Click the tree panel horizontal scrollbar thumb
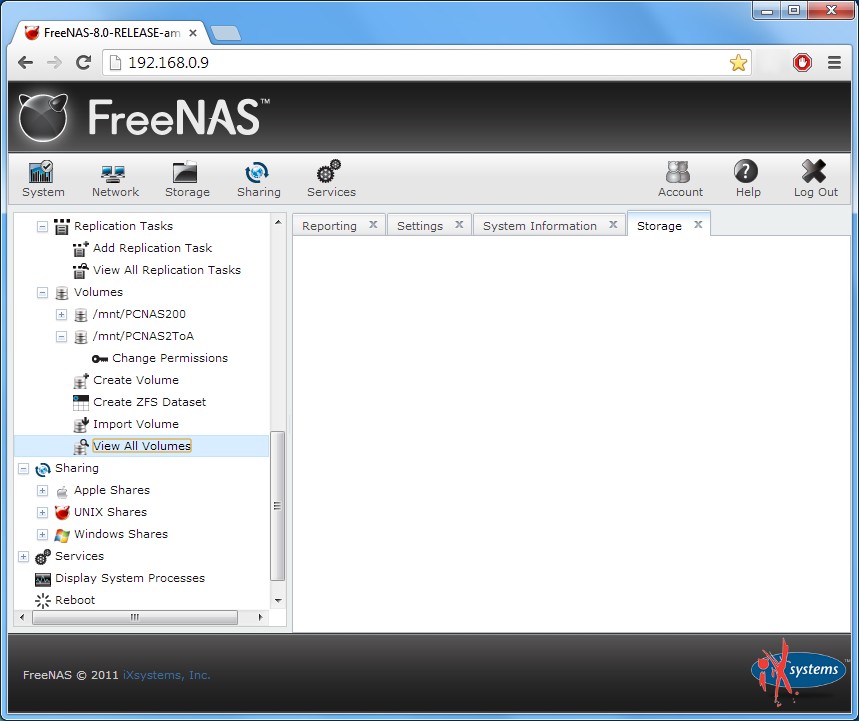This screenshot has height=721, width=859. point(135,617)
